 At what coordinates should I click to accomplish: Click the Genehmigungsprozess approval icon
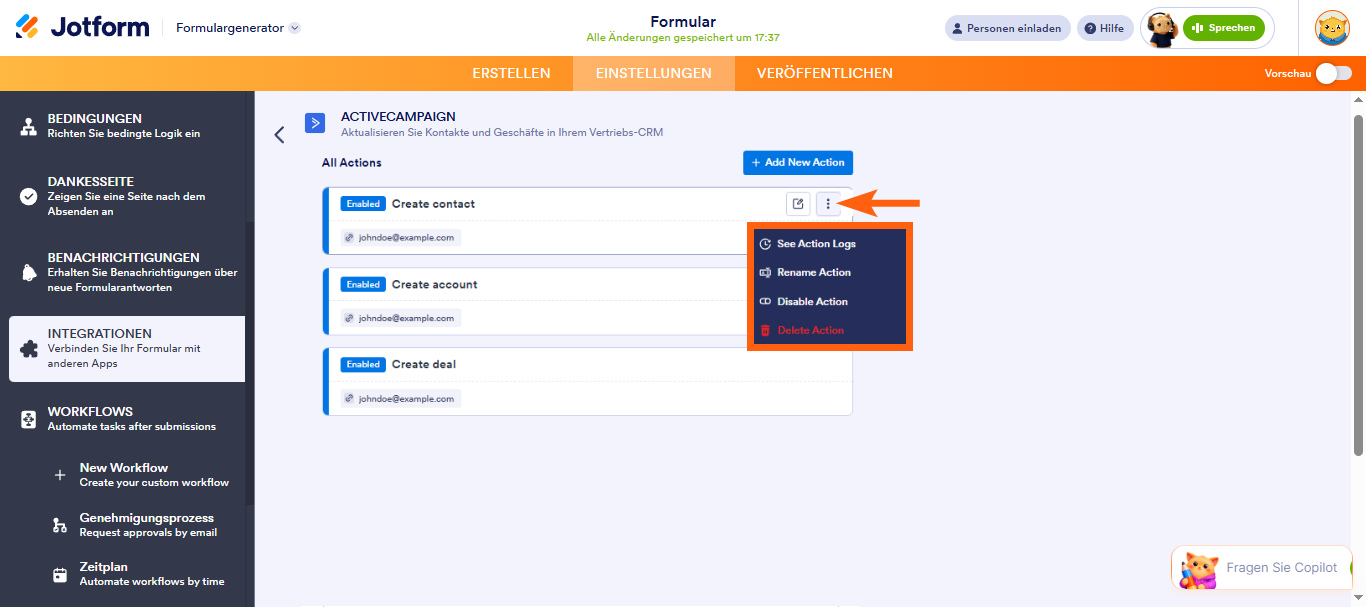pos(60,525)
